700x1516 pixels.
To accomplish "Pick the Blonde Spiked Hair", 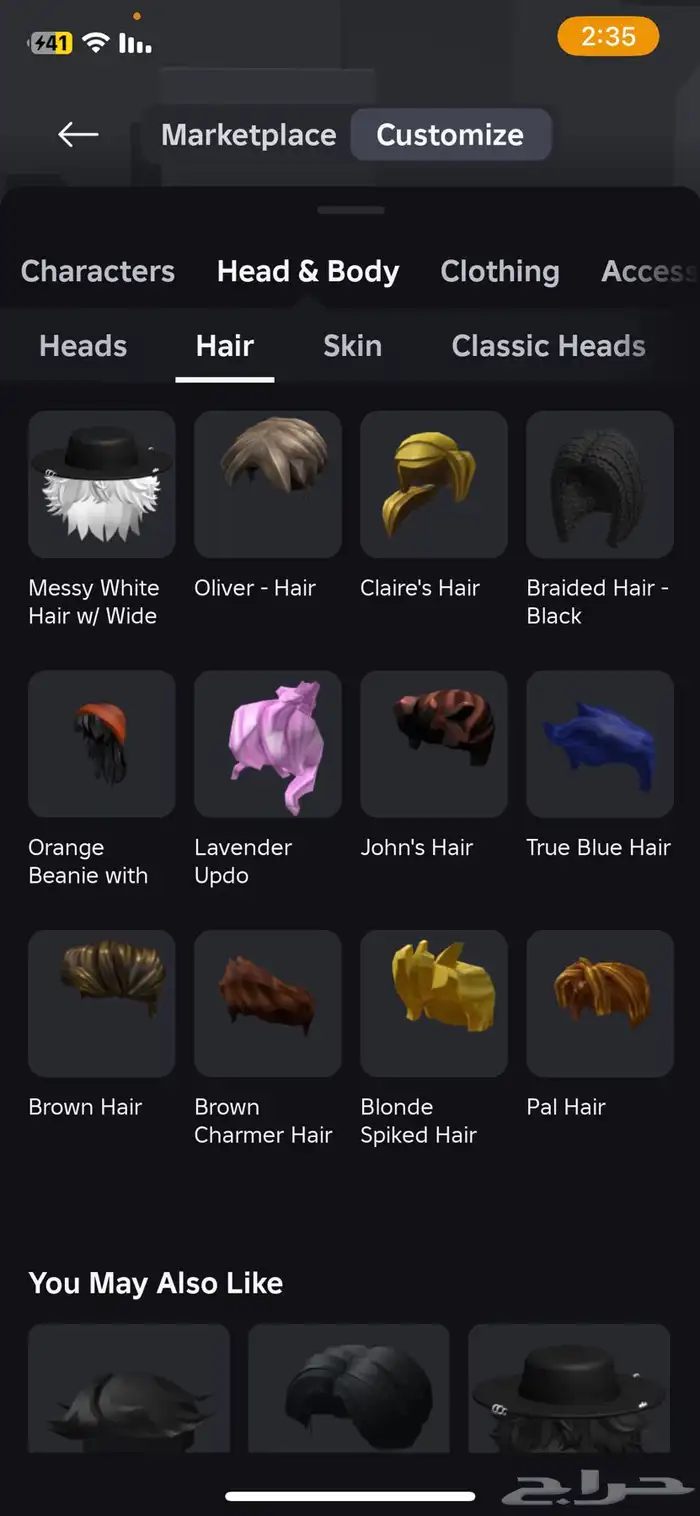I will click(x=434, y=1004).
